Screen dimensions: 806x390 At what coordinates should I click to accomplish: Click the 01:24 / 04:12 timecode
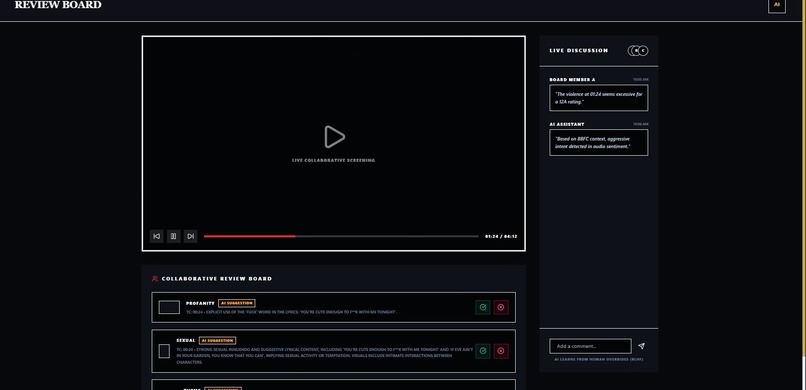click(x=501, y=236)
